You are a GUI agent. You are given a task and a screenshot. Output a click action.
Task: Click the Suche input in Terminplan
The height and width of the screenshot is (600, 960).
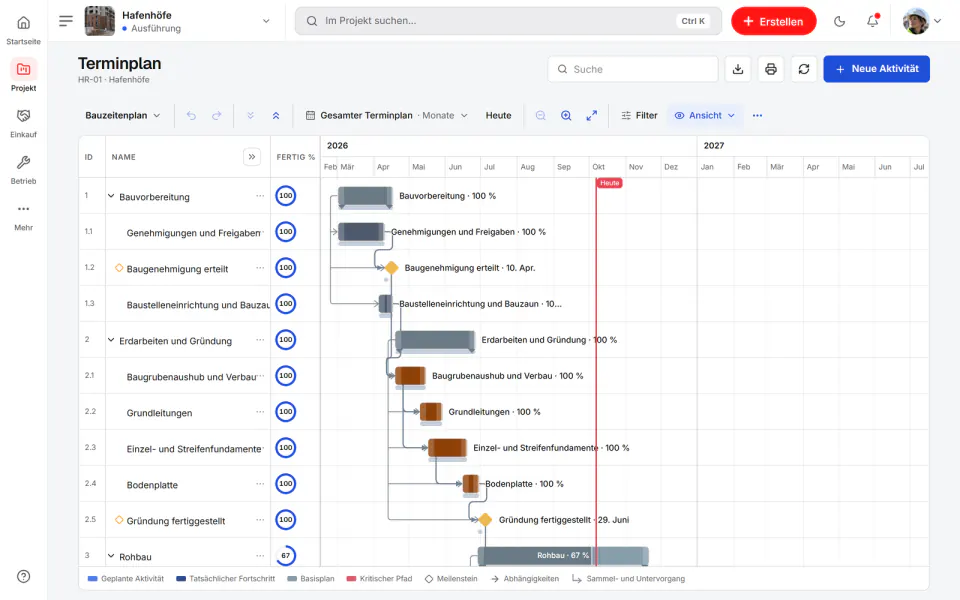pyautogui.click(x=632, y=69)
